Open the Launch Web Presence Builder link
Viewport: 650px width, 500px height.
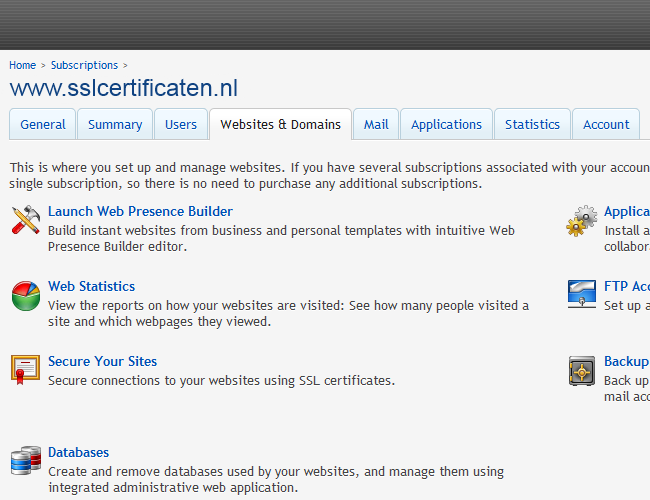point(140,211)
